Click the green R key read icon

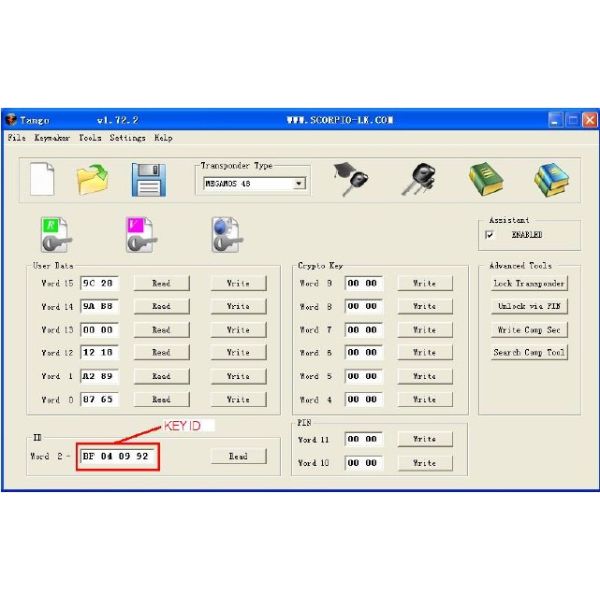(x=54, y=233)
